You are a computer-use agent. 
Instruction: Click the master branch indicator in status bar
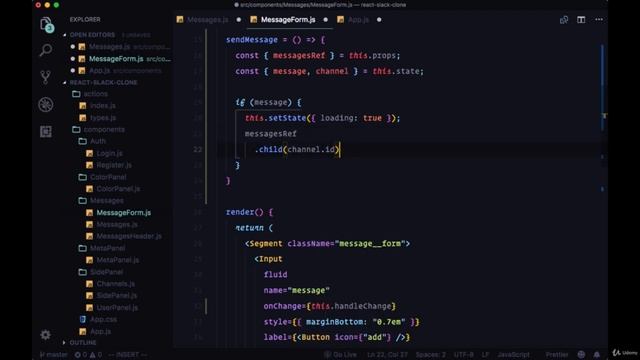coord(54,355)
